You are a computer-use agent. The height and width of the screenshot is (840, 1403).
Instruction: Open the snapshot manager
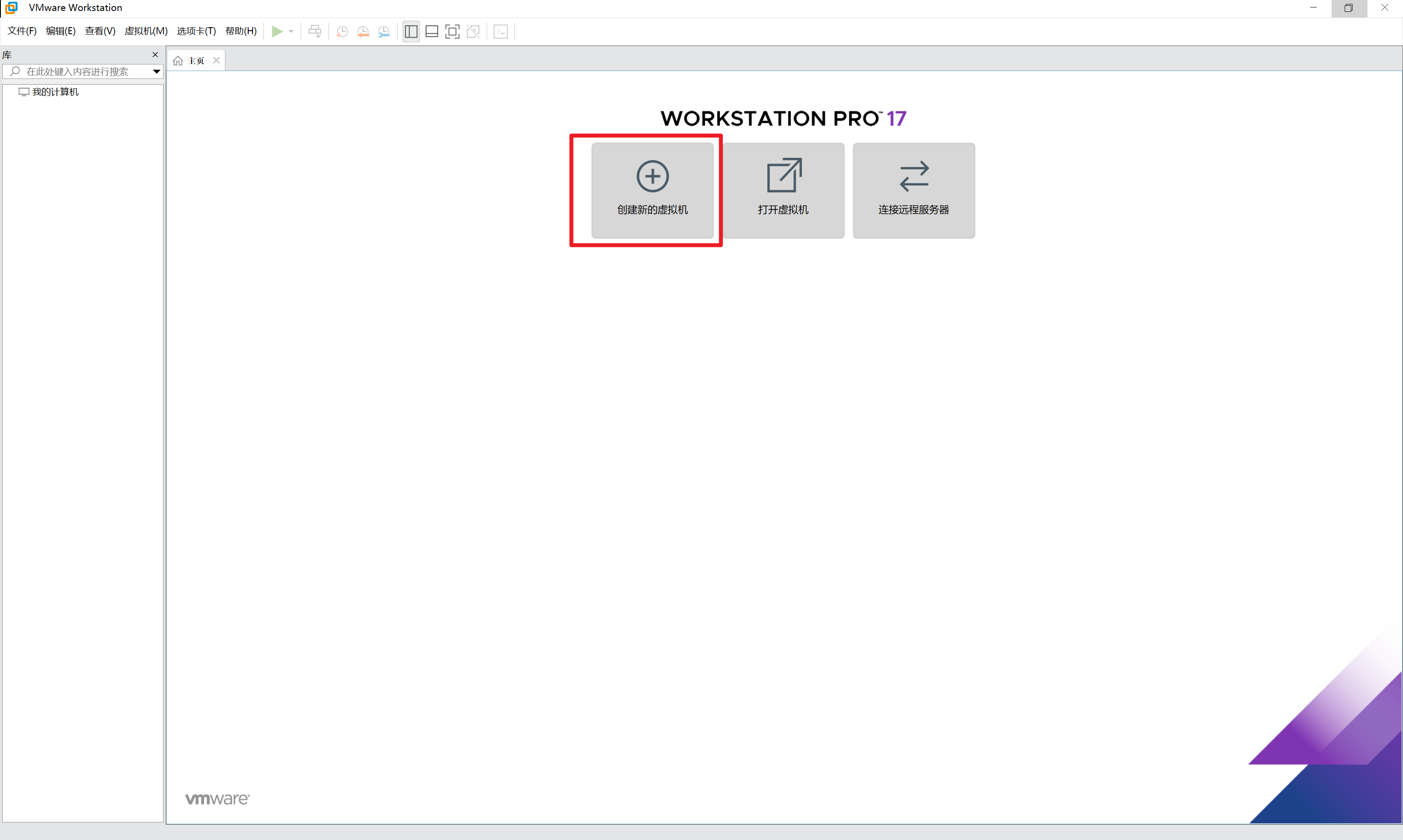[x=384, y=31]
